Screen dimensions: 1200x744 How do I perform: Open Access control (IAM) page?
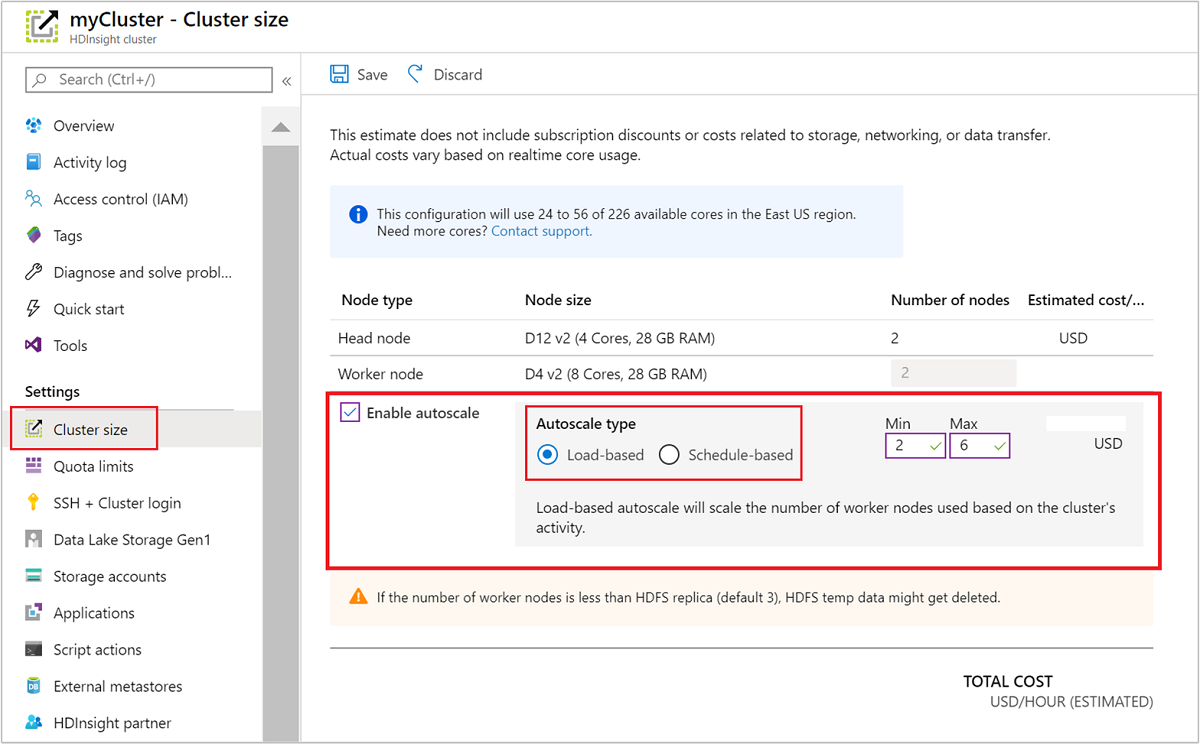point(120,199)
